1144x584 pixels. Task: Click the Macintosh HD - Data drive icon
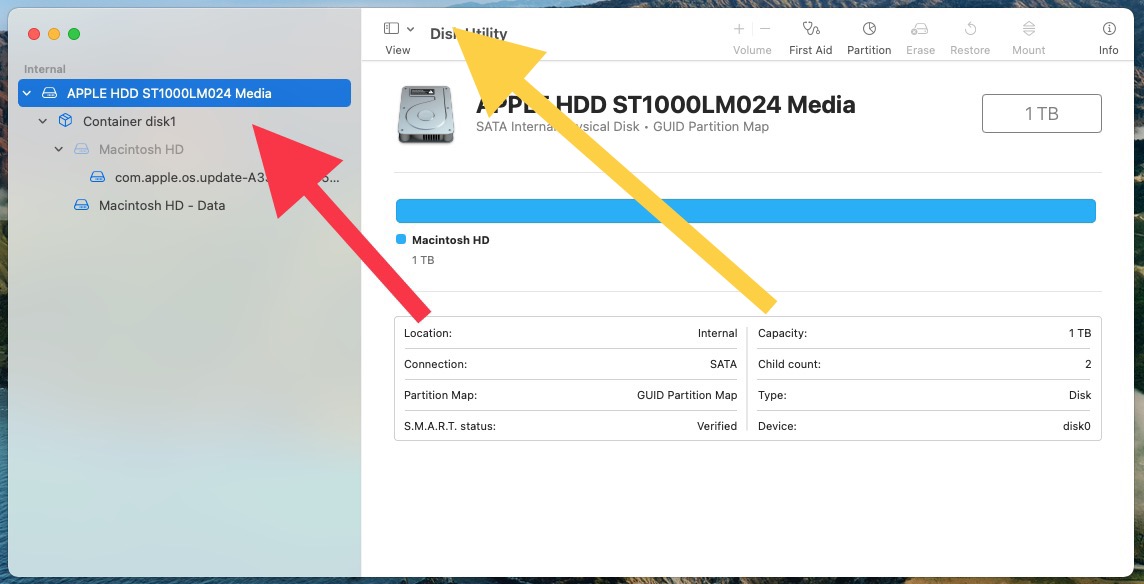coord(82,205)
